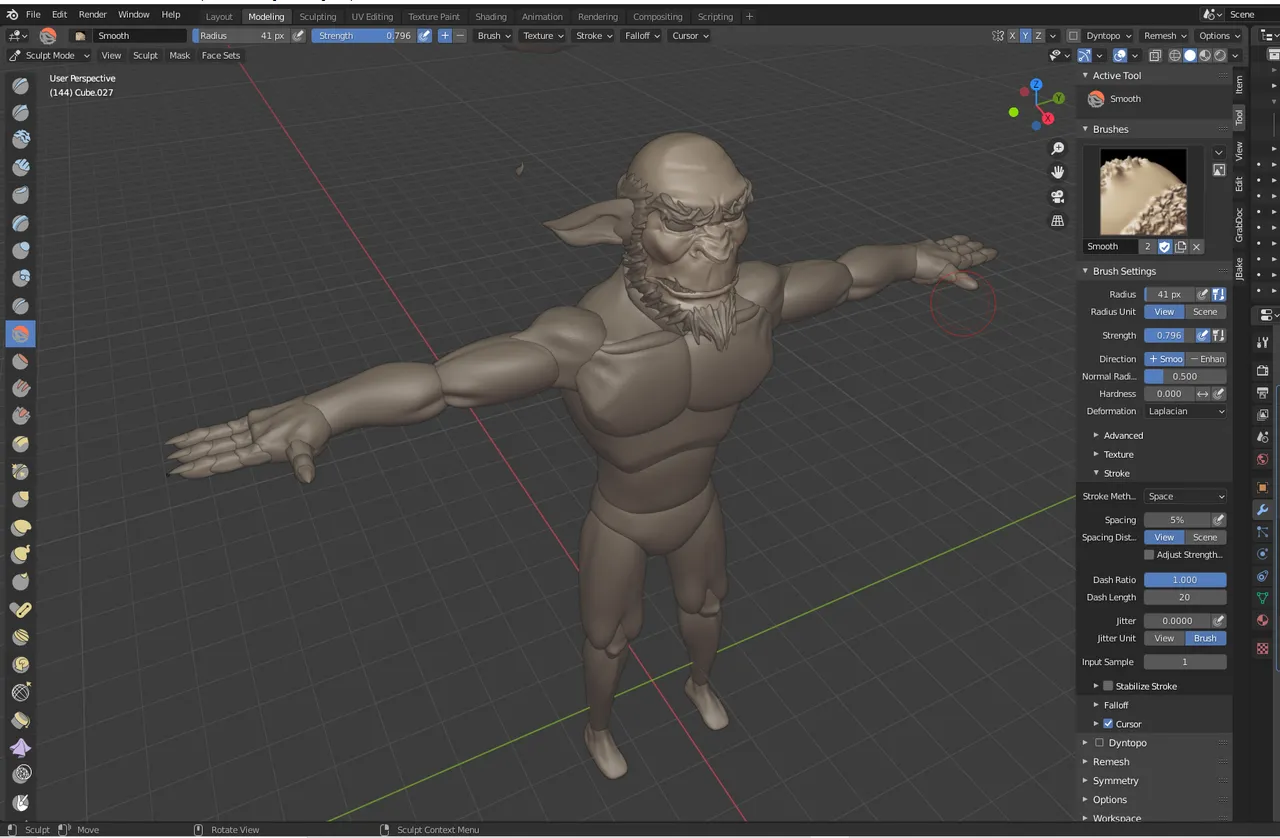The width and height of the screenshot is (1280, 838).
Task: Click the Normal Radius 0.500 slider
Action: [1185, 376]
